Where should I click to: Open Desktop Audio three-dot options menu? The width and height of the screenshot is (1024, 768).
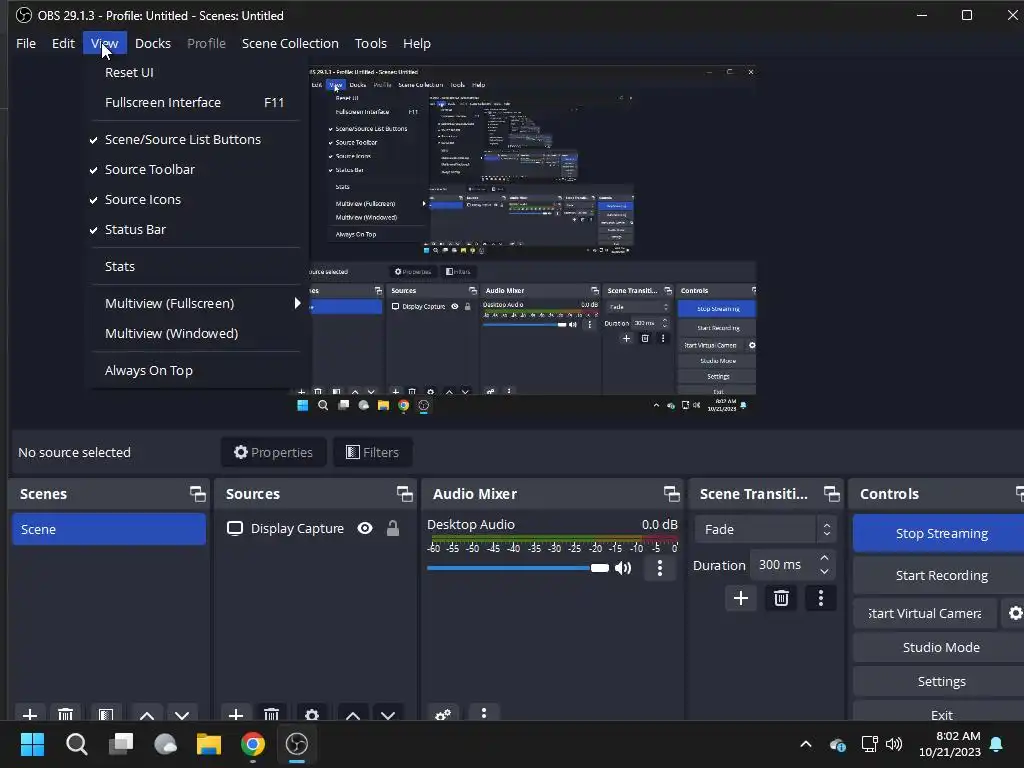[660, 568]
